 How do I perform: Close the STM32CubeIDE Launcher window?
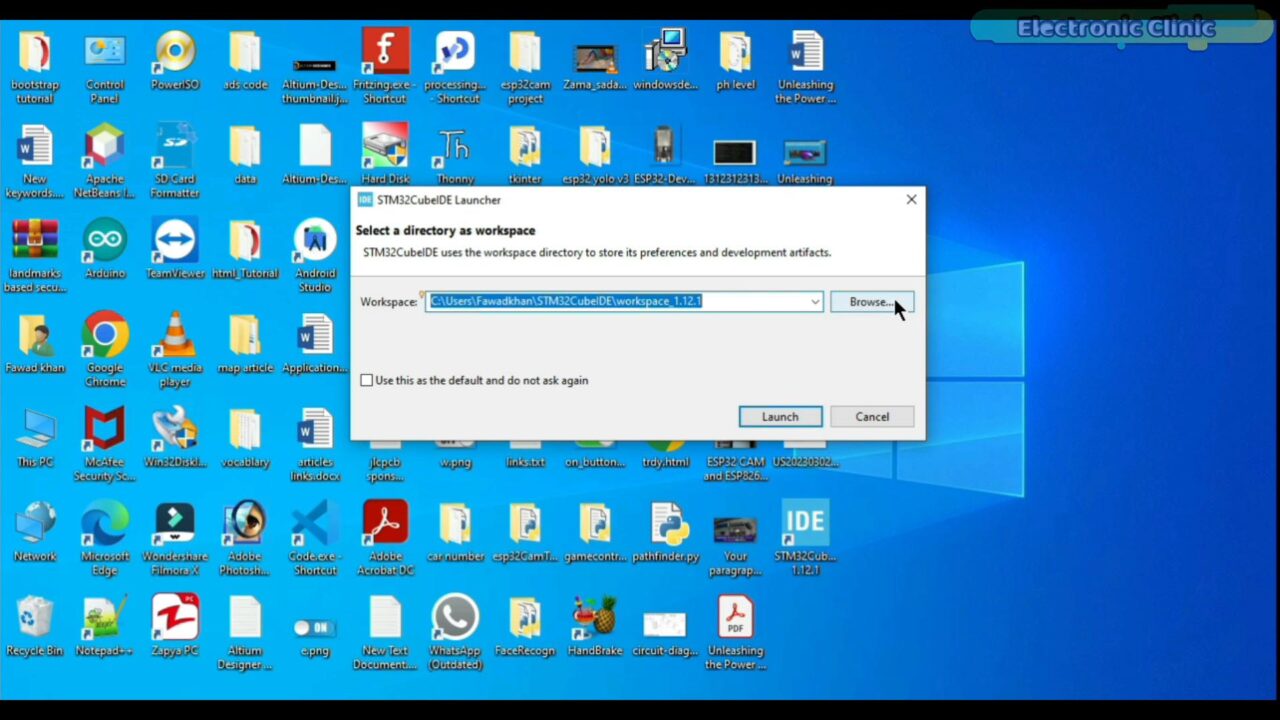coord(911,200)
